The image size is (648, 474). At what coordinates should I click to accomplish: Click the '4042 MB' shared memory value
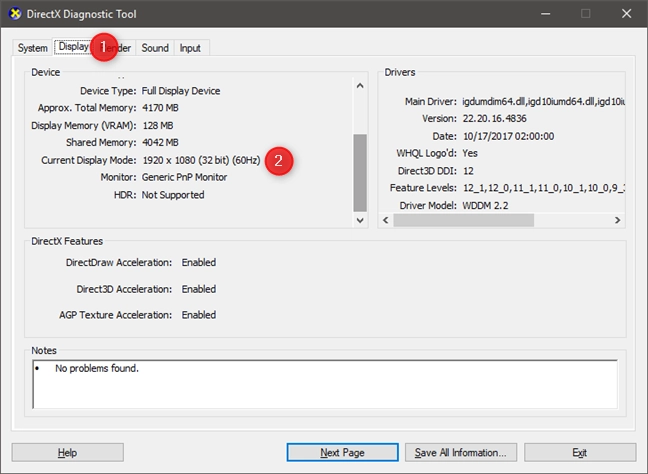coord(160,143)
